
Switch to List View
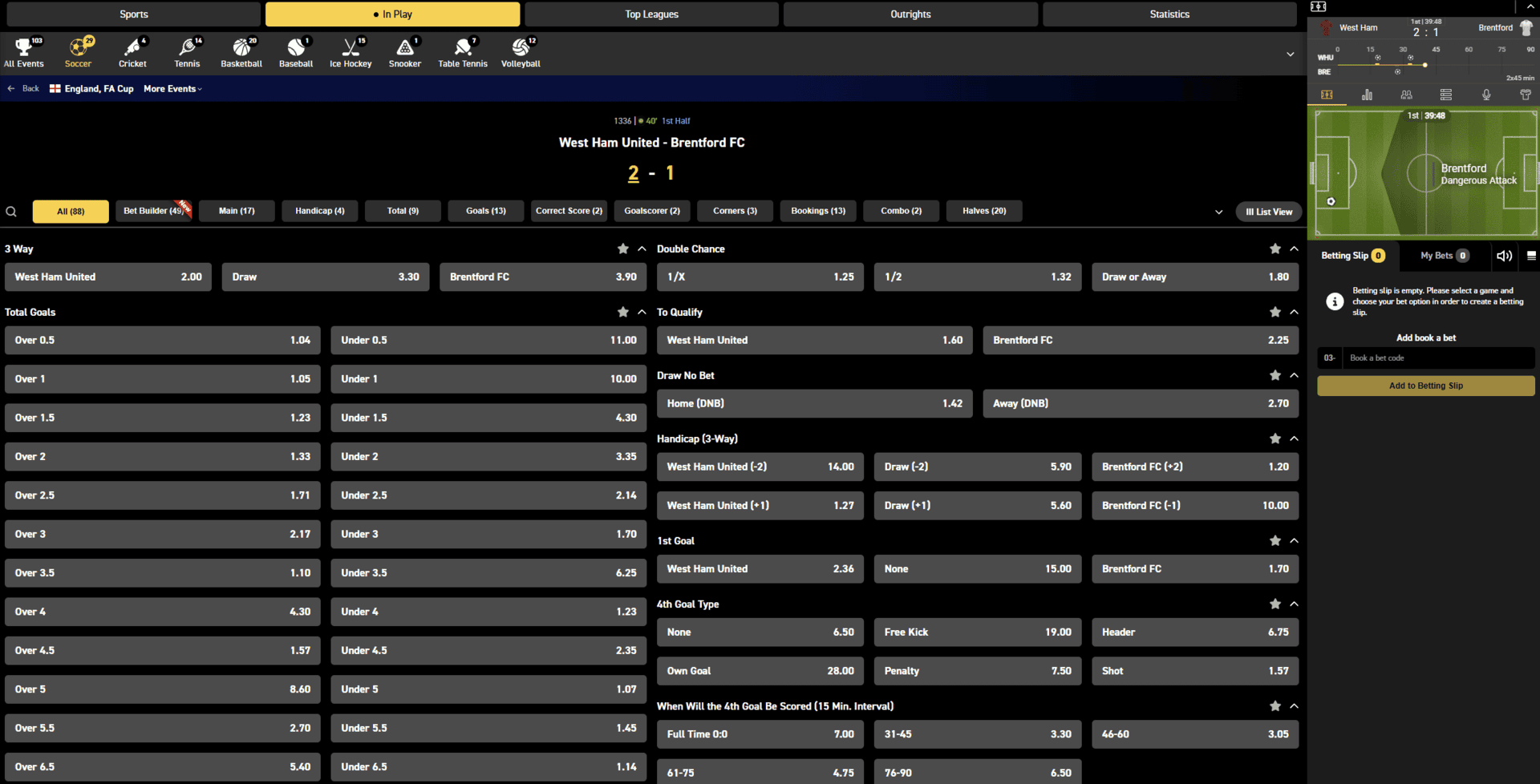coord(1268,212)
